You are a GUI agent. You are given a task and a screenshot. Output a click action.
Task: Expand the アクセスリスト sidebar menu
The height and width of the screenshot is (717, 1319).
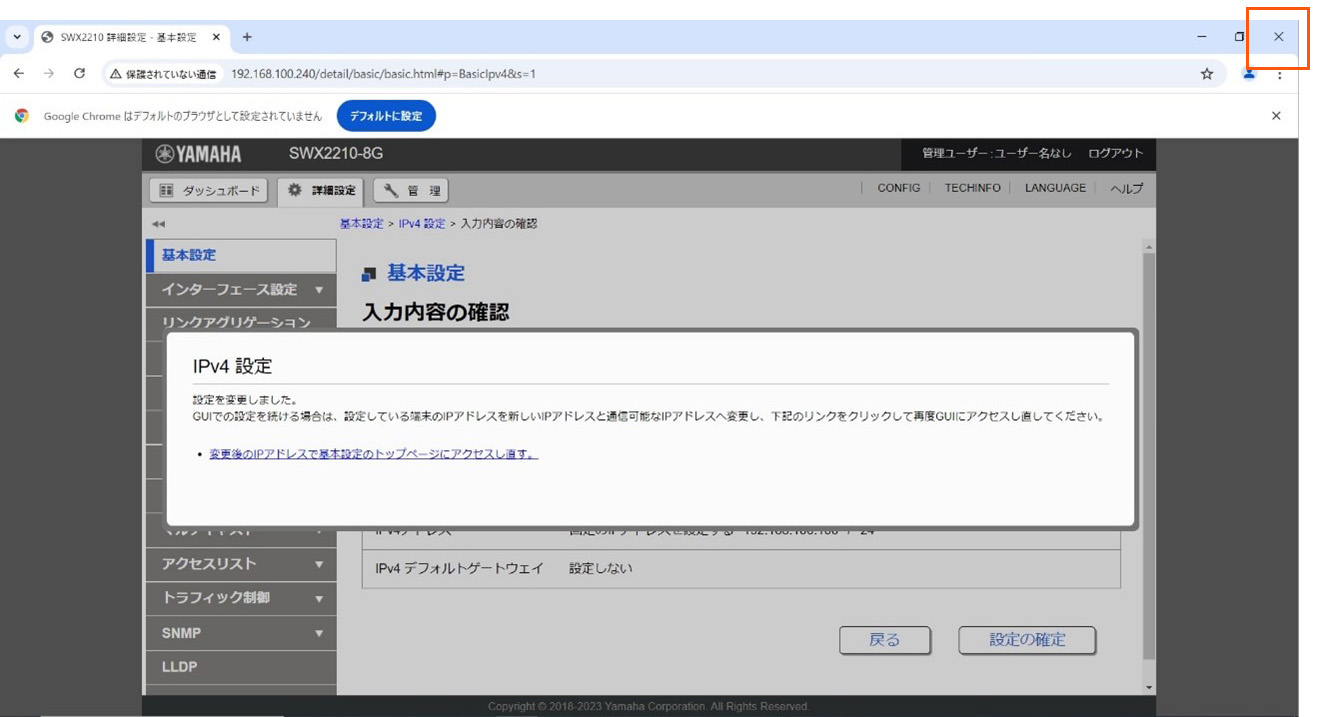pyautogui.click(x=319, y=564)
